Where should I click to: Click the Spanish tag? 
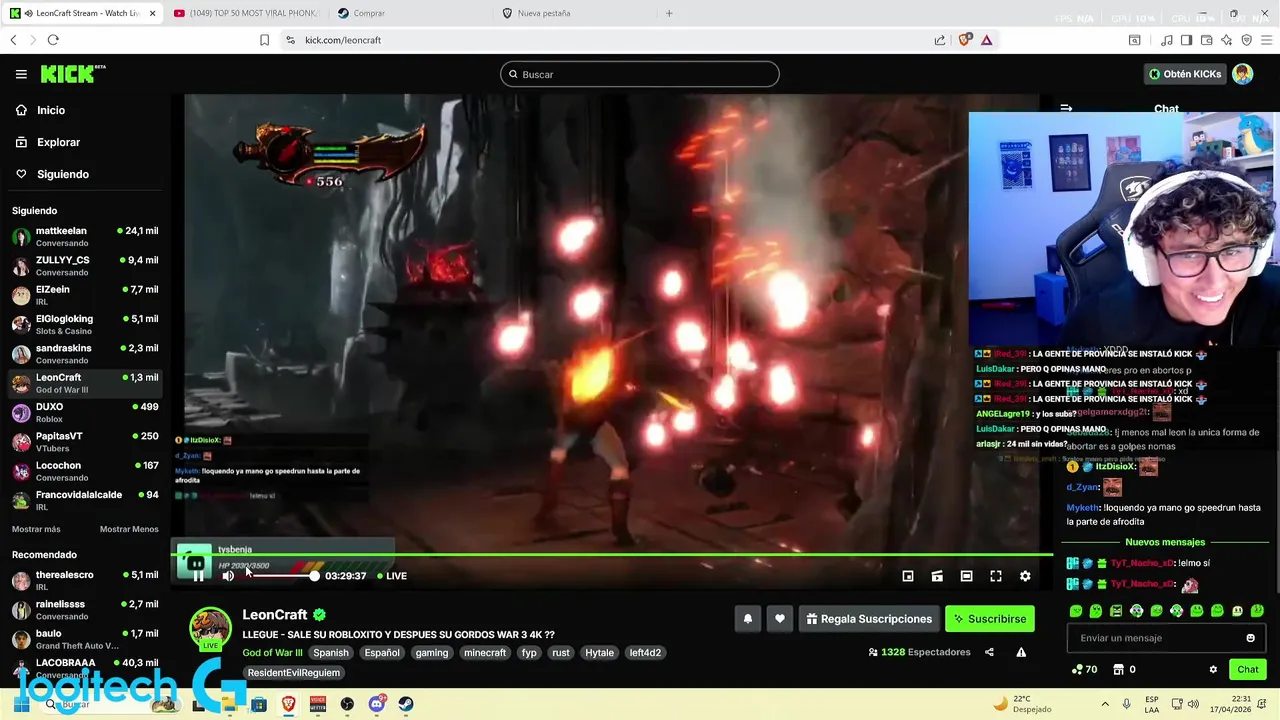[331, 653]
